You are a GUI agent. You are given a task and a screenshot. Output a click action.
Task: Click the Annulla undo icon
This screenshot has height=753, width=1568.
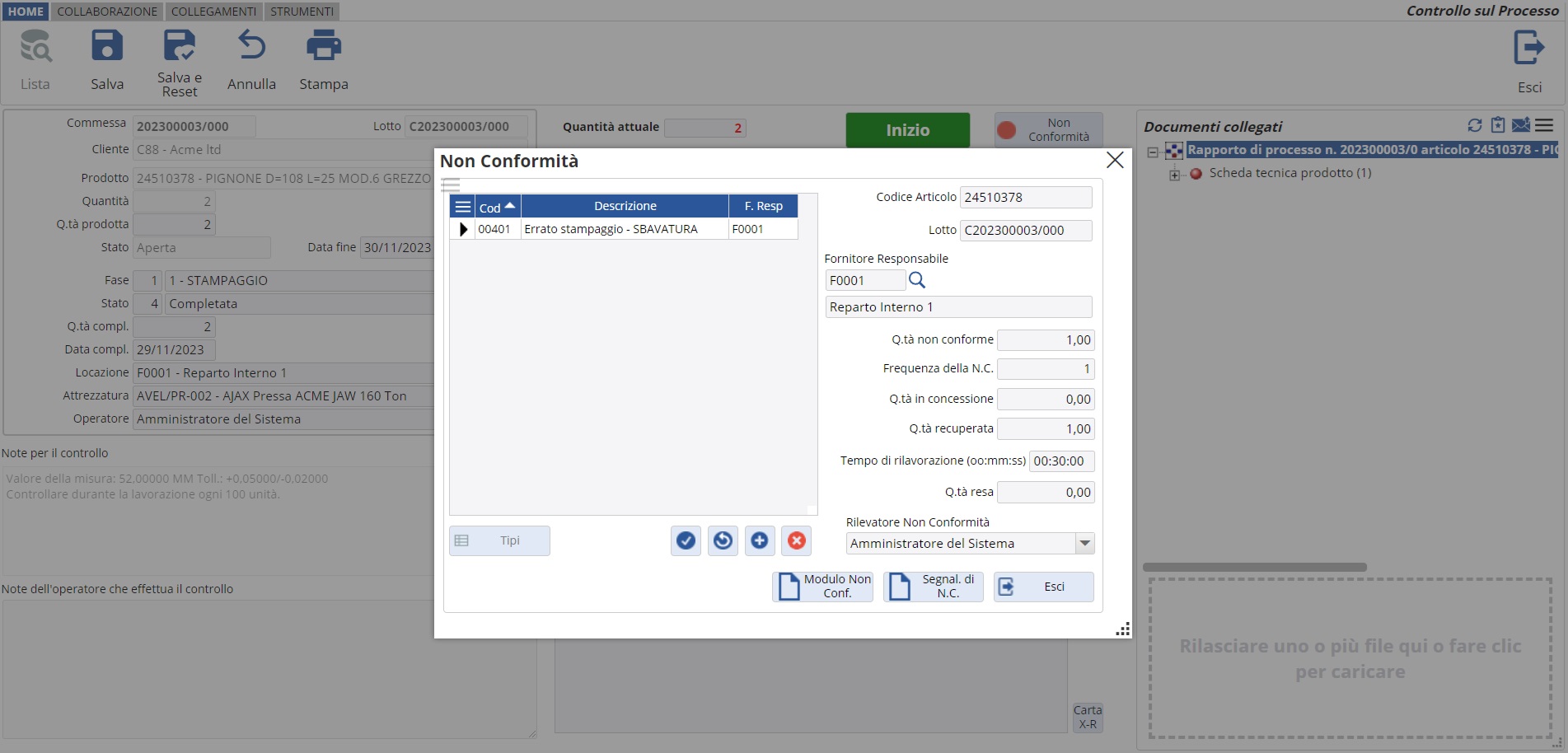pos(251,46)
